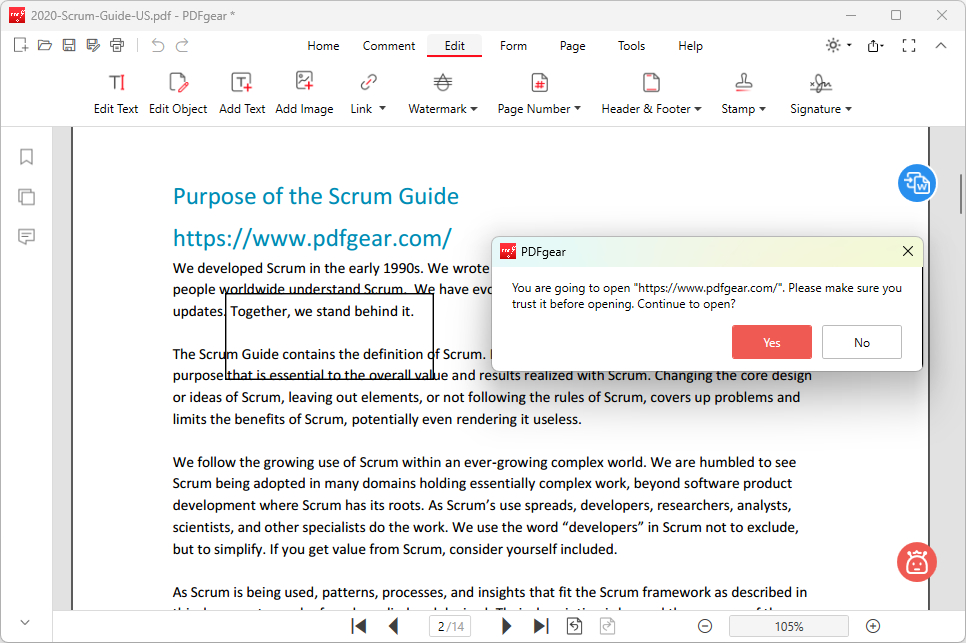Viewport: 966px width, 643px height.
Task: Switch to the Comment tab
Action: pos(389,46)
